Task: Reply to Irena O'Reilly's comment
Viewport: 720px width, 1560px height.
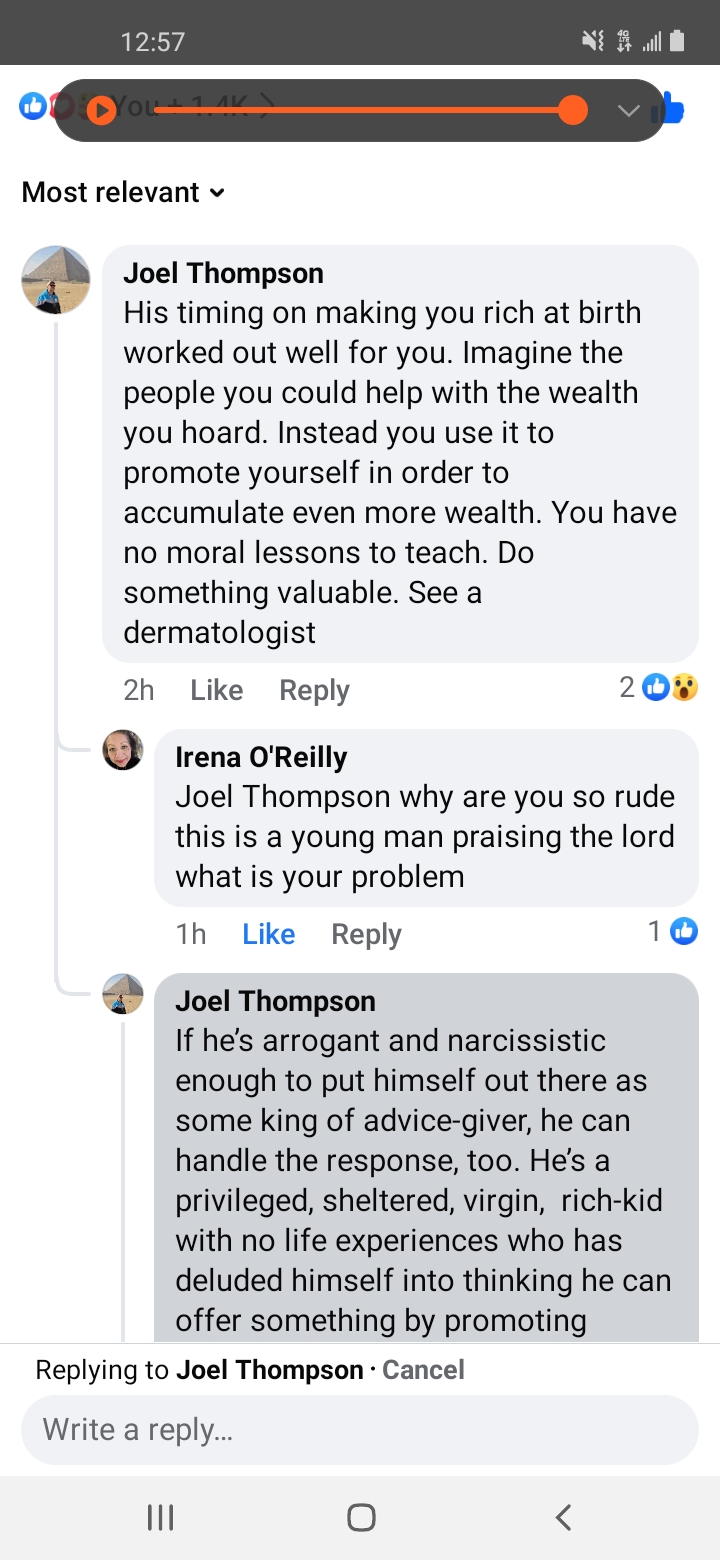Action: pos(366,934)
